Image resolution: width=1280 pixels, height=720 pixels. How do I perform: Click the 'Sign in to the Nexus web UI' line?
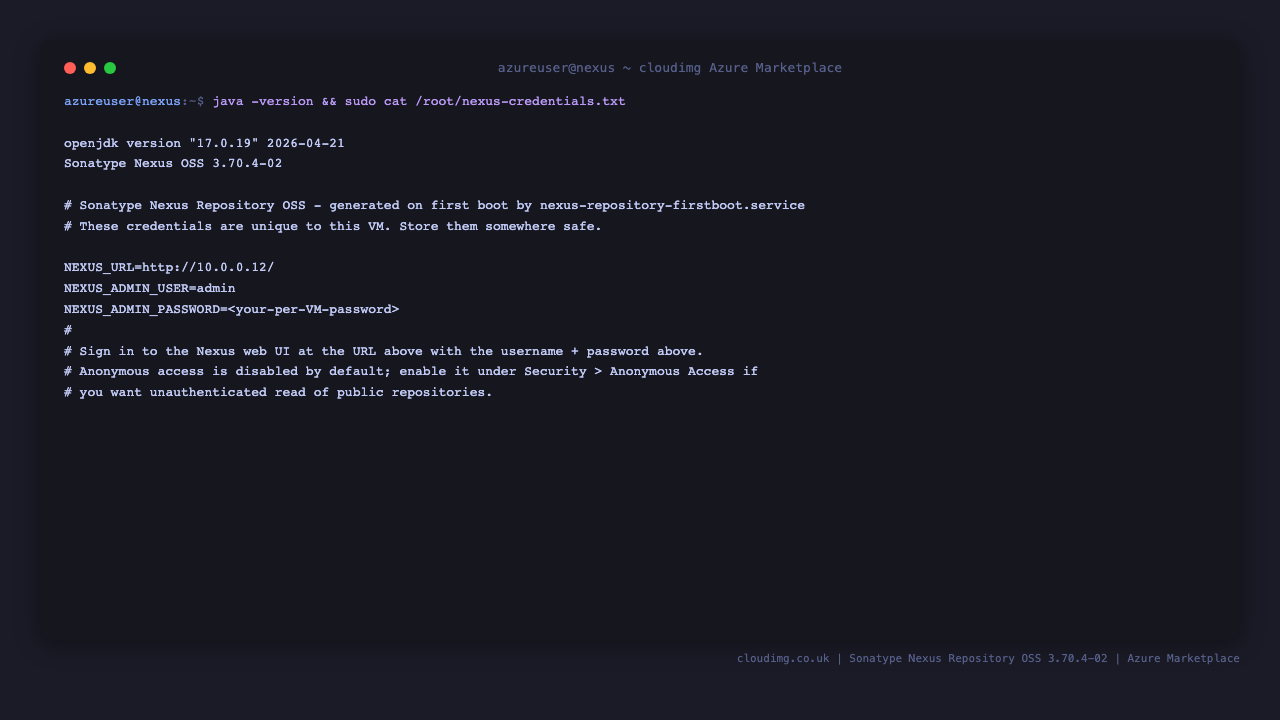click(x=384, y=352)
